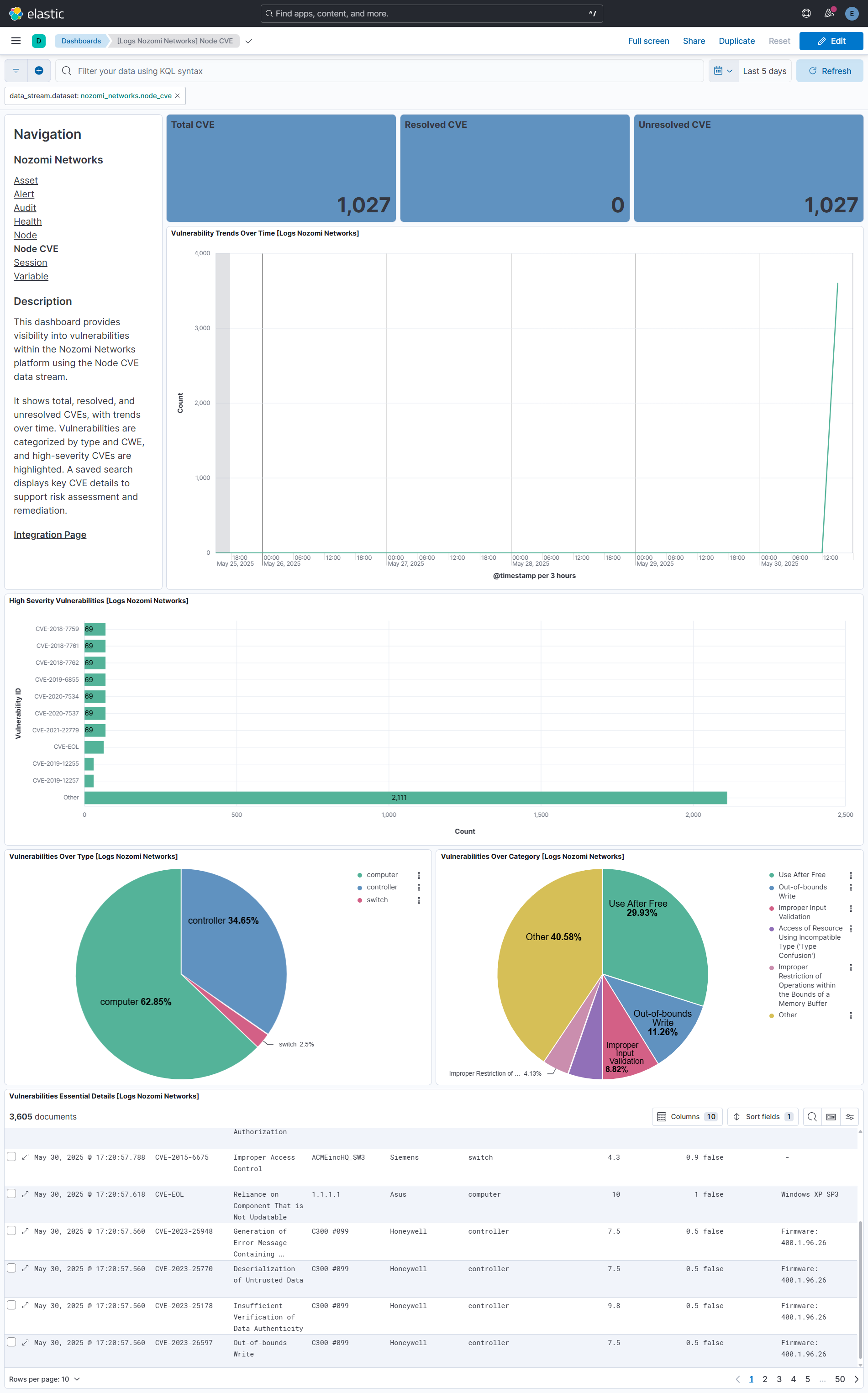Open Share in the top menu
Viewport: 868px width, 1393px height.
click(x=694, y=41)
